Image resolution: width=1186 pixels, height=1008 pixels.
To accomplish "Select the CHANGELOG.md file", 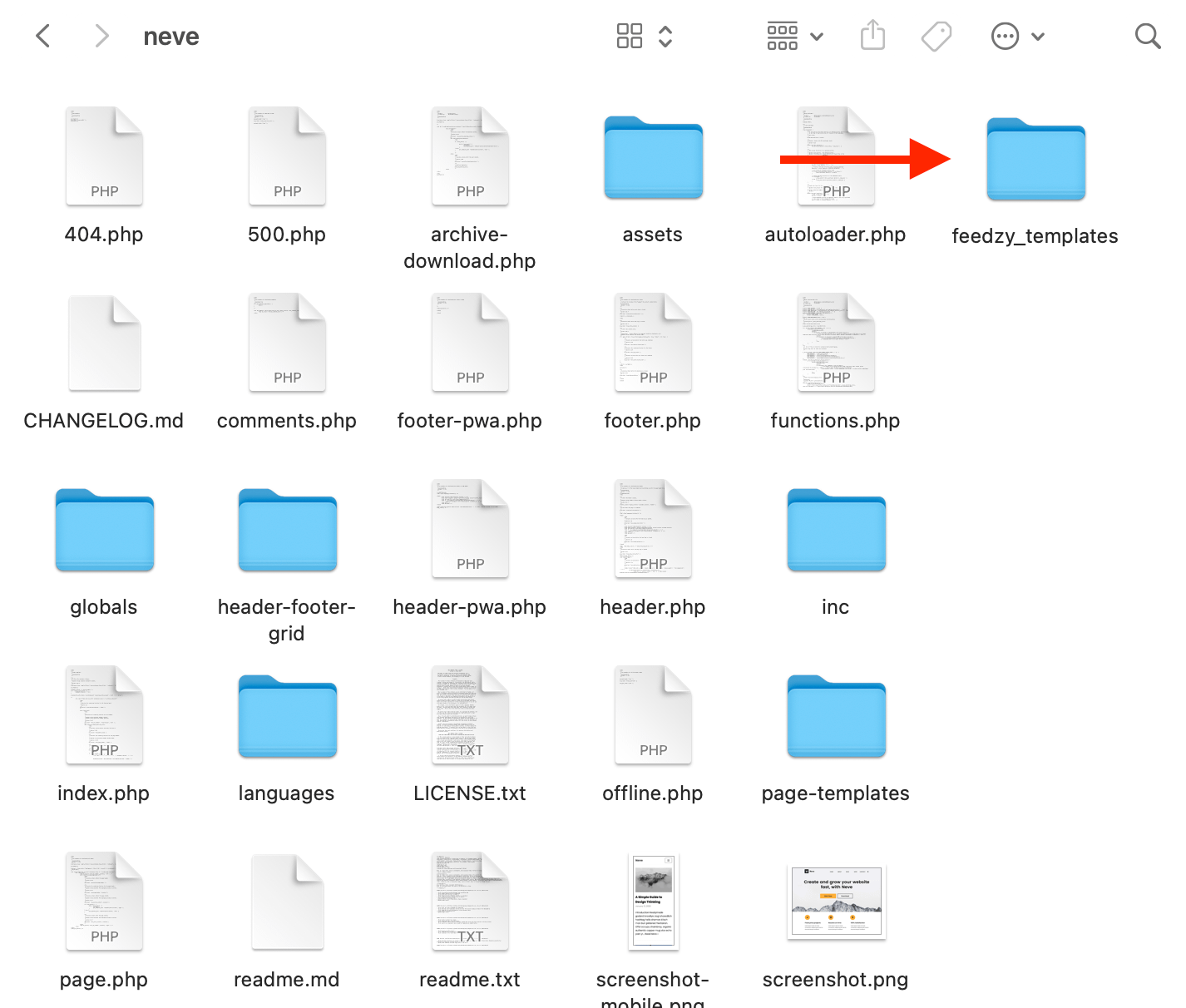I will click(104, 343).
